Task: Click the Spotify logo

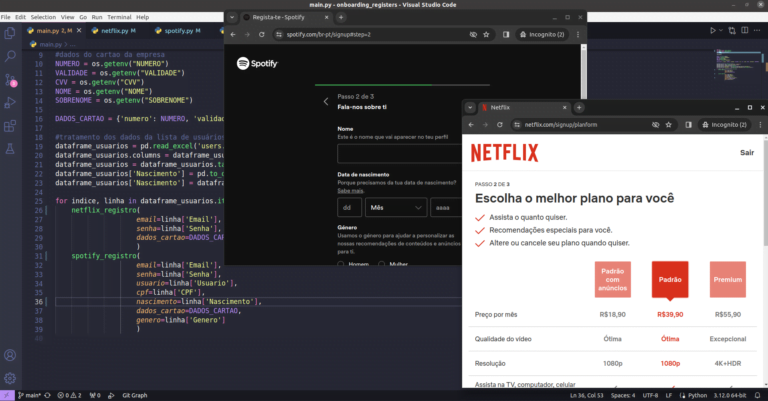Action: click(x=257, y=64)
